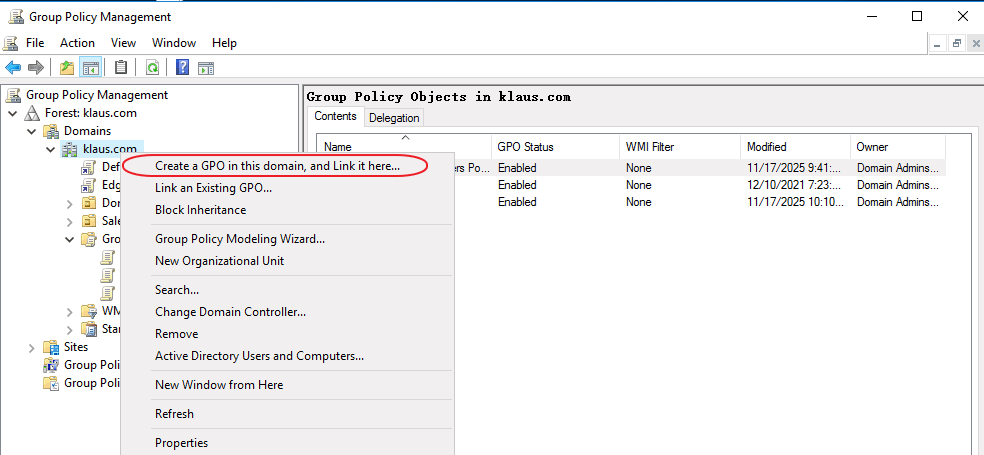Click the Up one level folder icon

(67, 68)
